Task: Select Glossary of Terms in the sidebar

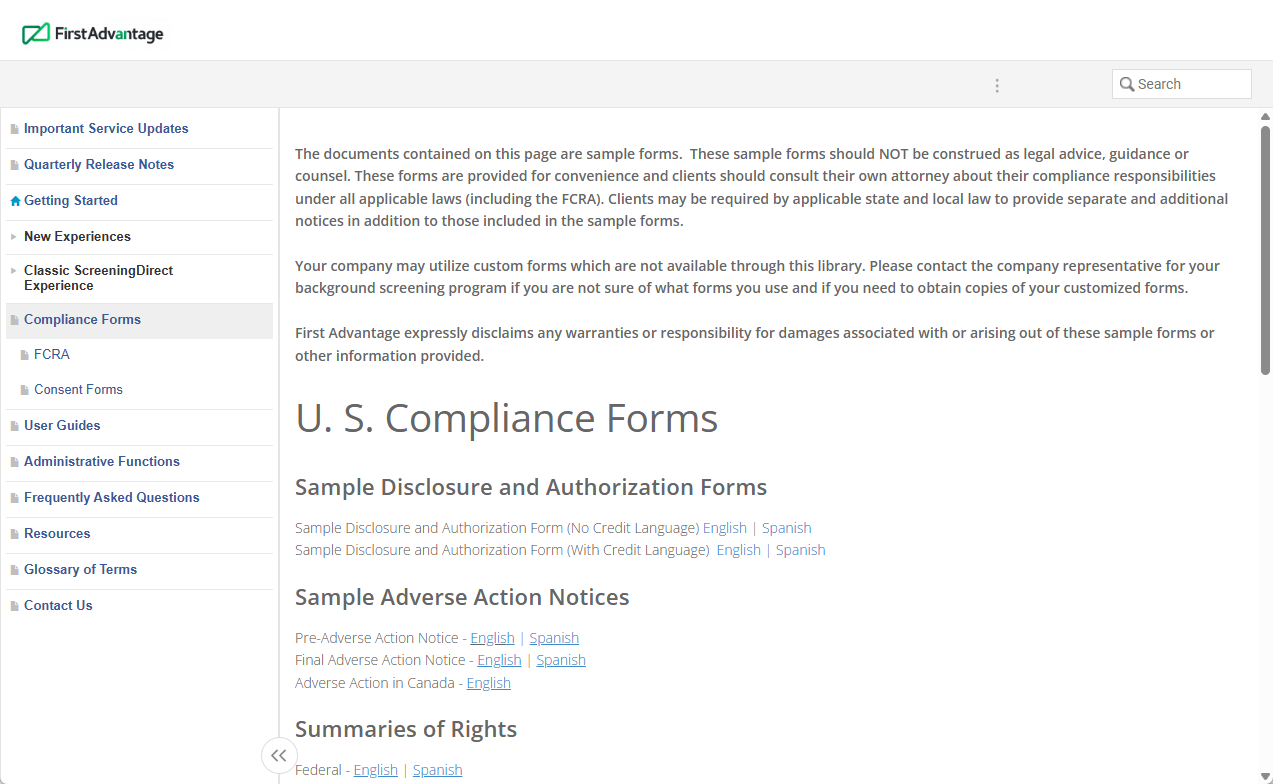Action: pos(80,569)
